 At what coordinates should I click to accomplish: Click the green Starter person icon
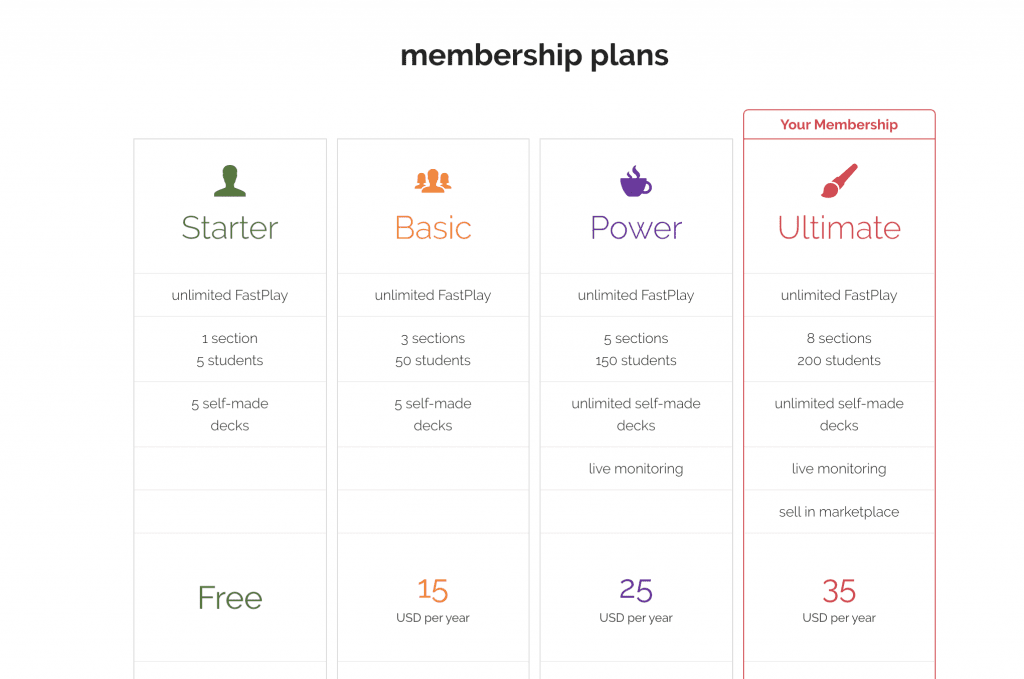[x=230, y=181]
